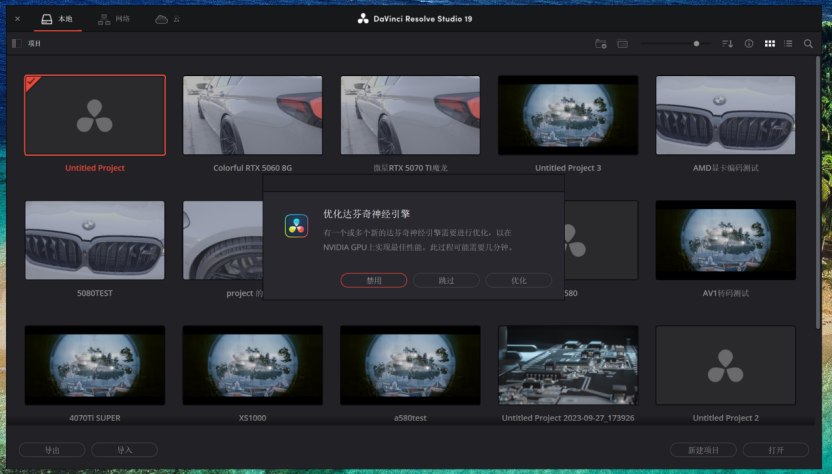Image resolution: width=832 pixels, height=474 pixels.
Task: Click the 跳过 button in dialog
Action: pos(446,280)
